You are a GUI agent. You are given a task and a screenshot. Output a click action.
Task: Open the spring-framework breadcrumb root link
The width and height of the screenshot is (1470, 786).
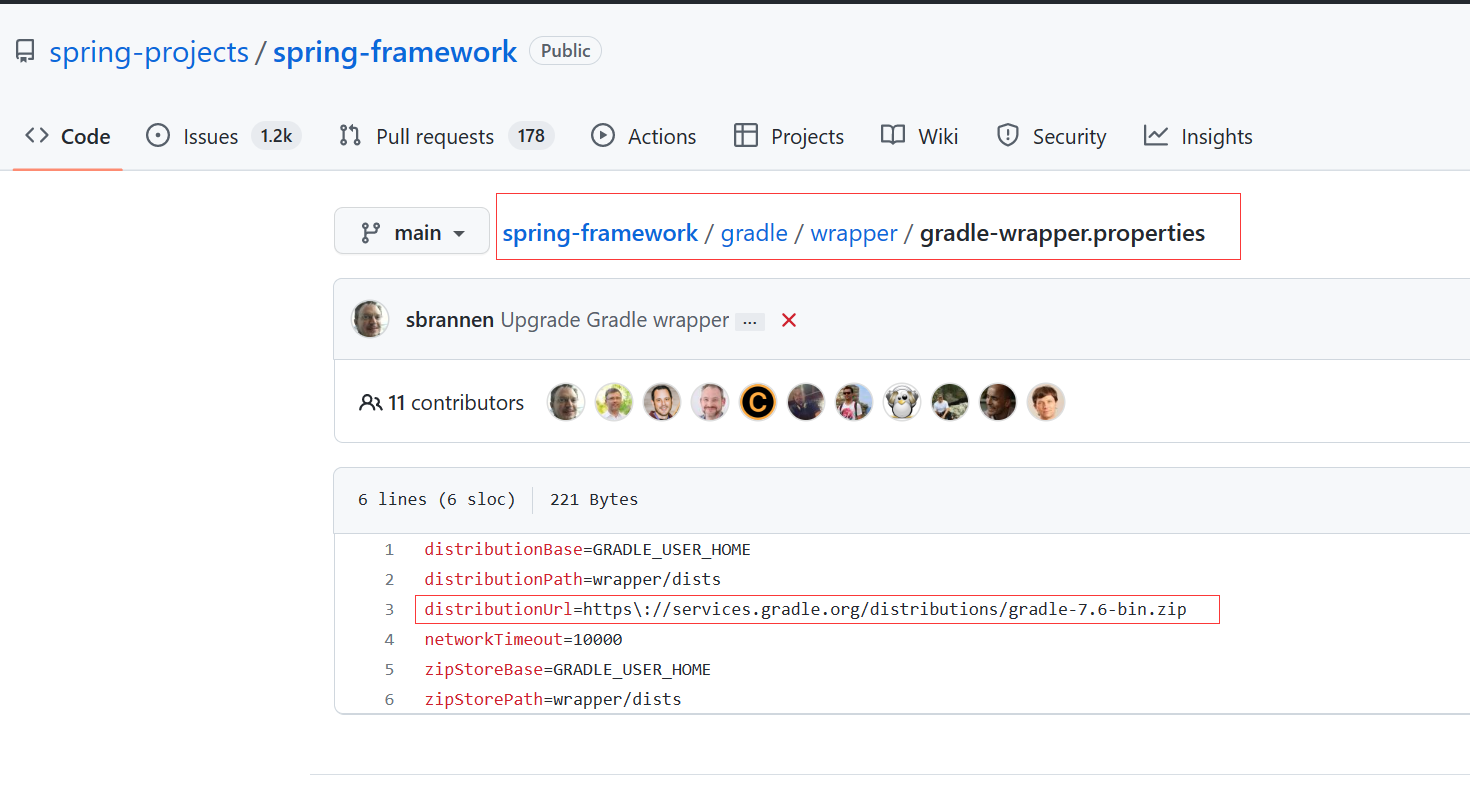pyautogui.click(x=600, y=233)
